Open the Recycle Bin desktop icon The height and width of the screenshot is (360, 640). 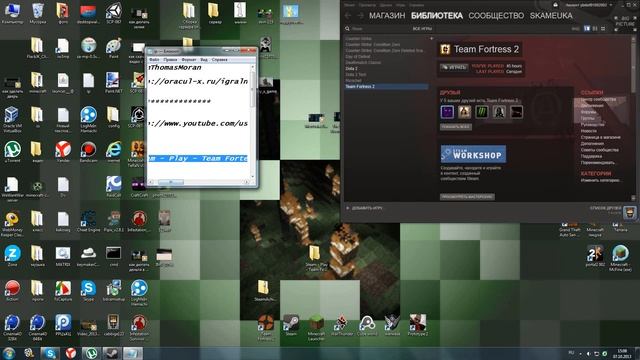point(38,13)
